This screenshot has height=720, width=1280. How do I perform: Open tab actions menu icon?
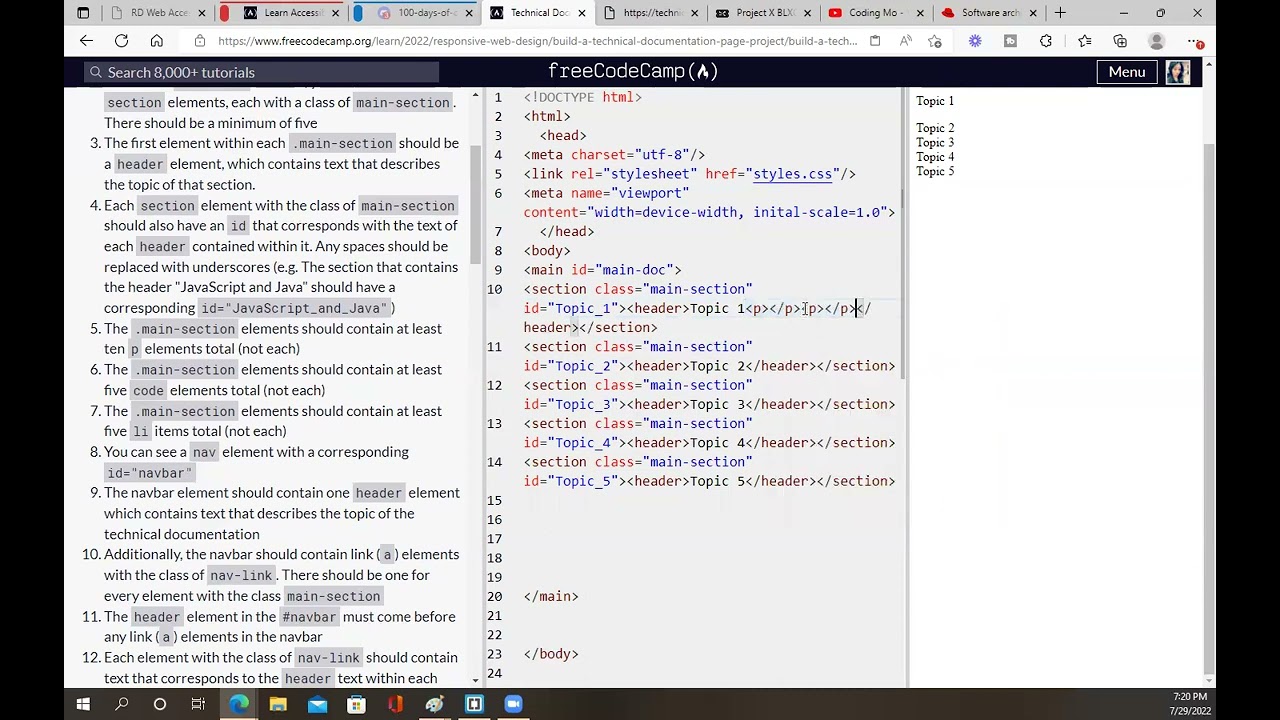coord(83,13)
